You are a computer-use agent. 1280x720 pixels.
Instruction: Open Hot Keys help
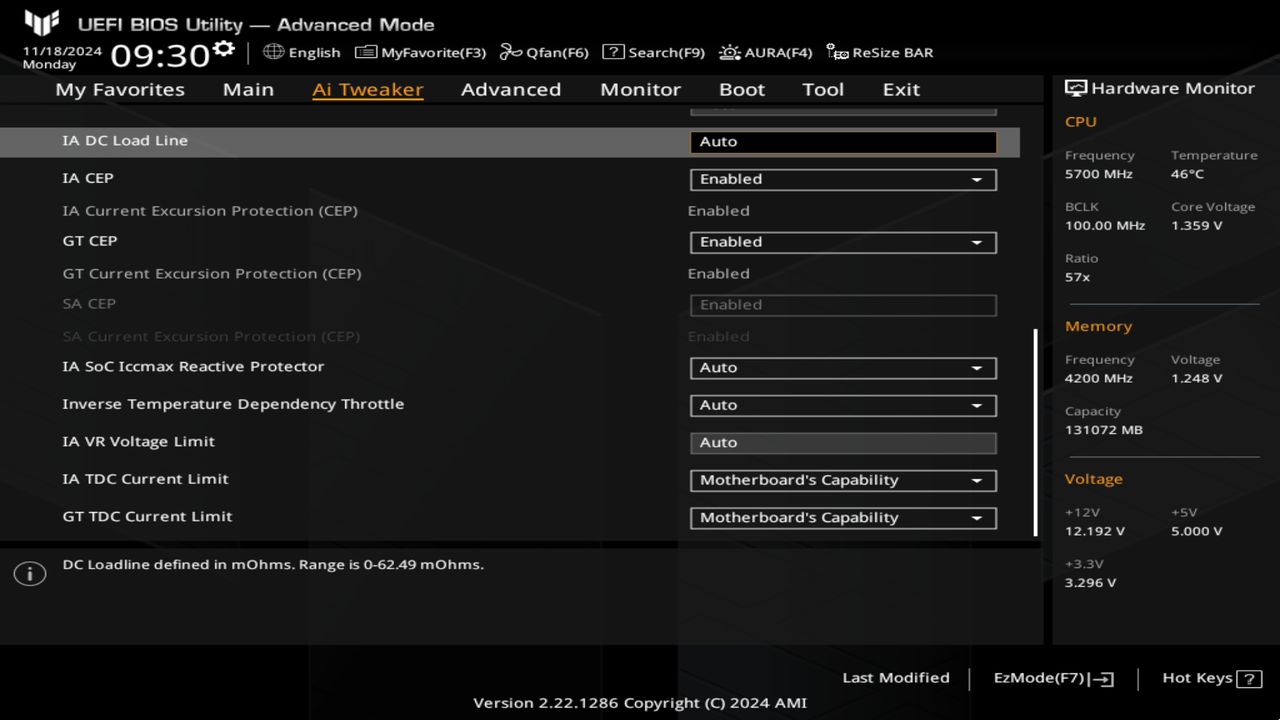[x=1212, y=678]
